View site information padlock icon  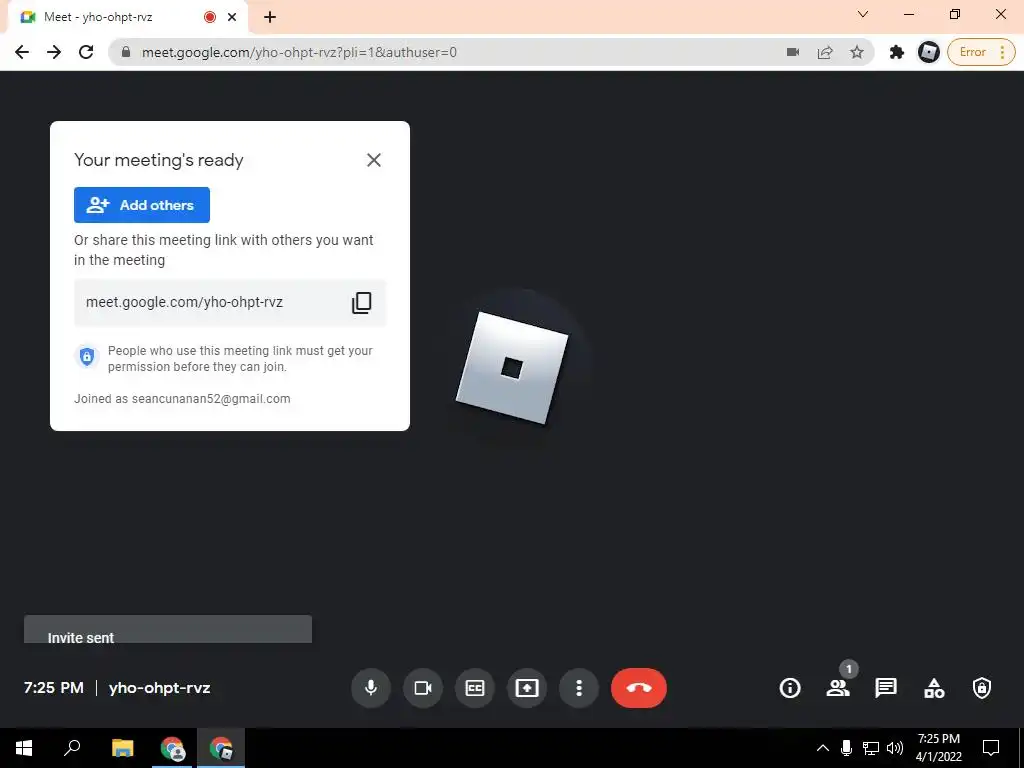[x=126, y=52]
